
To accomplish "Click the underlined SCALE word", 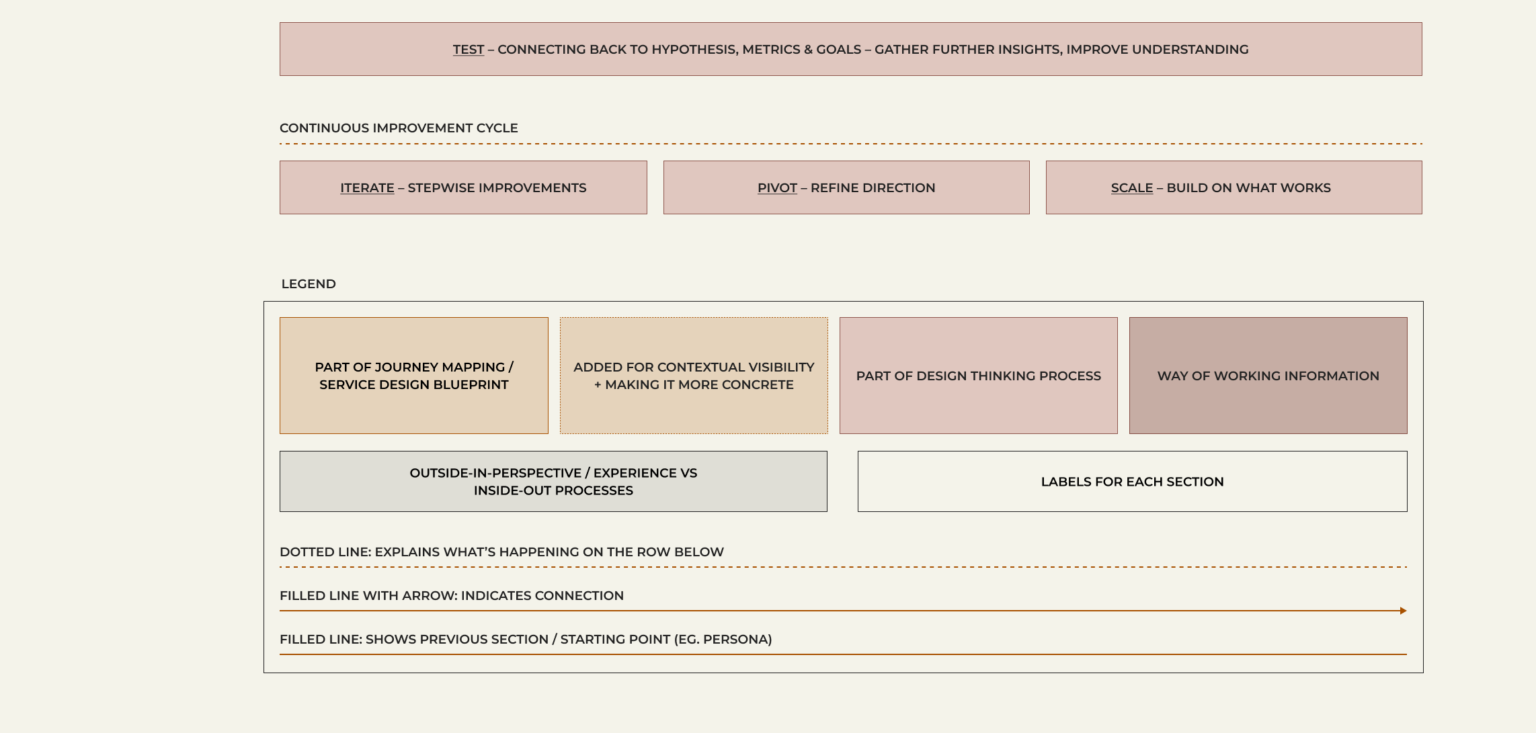I will pyautogui.click(x=1131, y=188).
